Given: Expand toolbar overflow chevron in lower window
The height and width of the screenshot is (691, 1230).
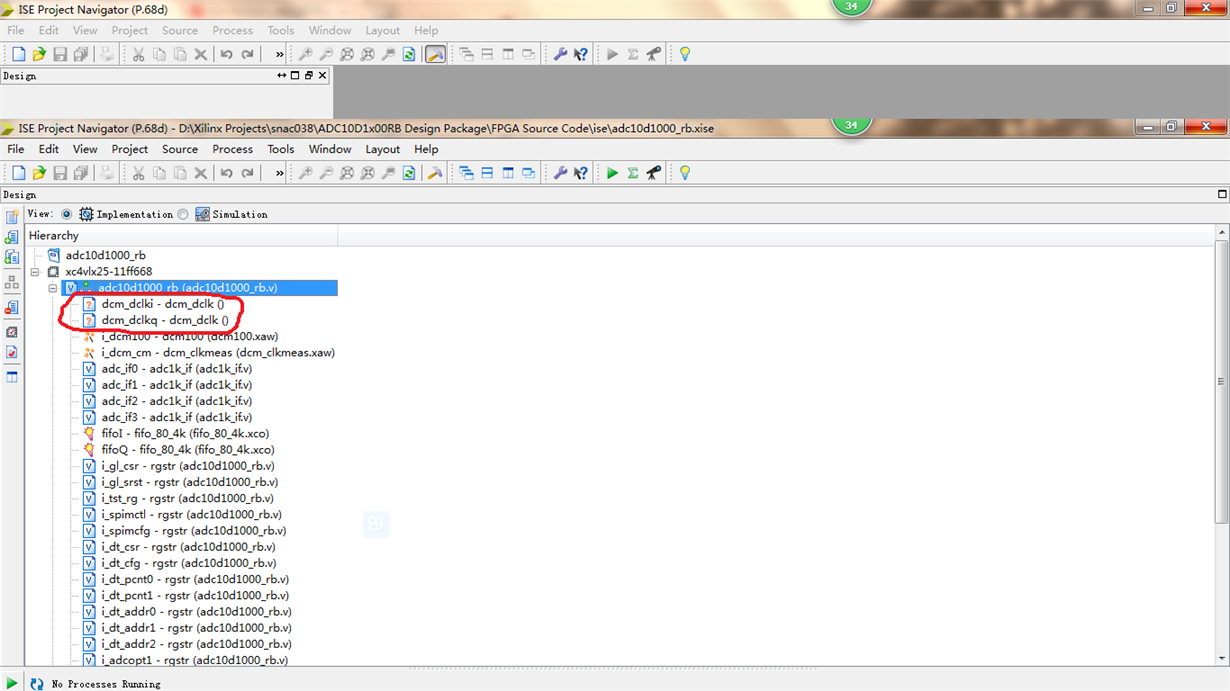Looking at the screenshot, I should 279,173.
